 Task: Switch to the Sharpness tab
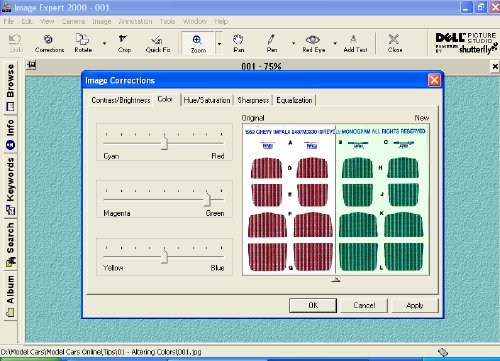(x=253, y=100)
